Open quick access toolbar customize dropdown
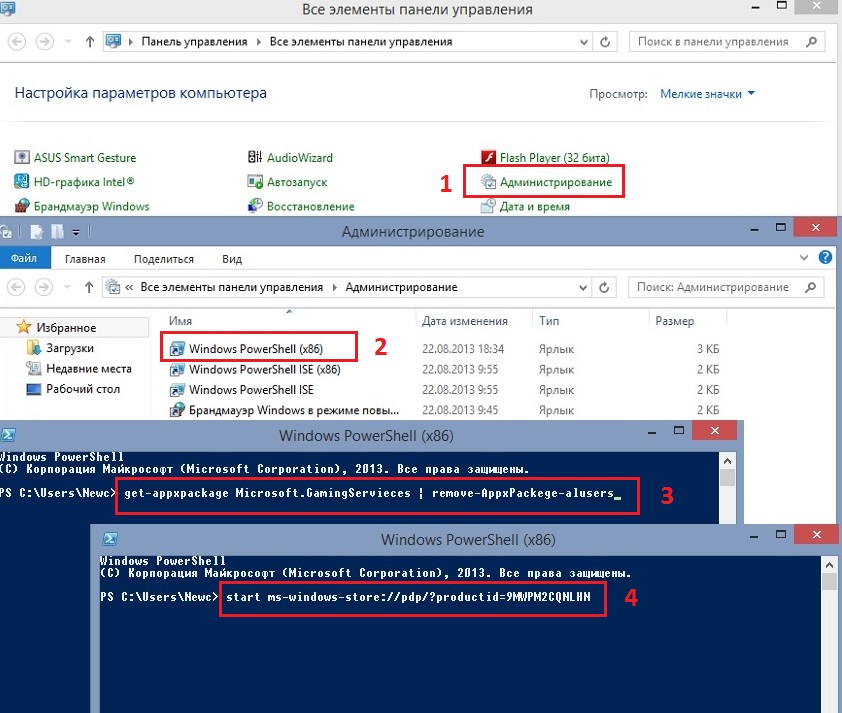Image resolution: width=842 pixels, height=713 pixels. click(76, 232)
